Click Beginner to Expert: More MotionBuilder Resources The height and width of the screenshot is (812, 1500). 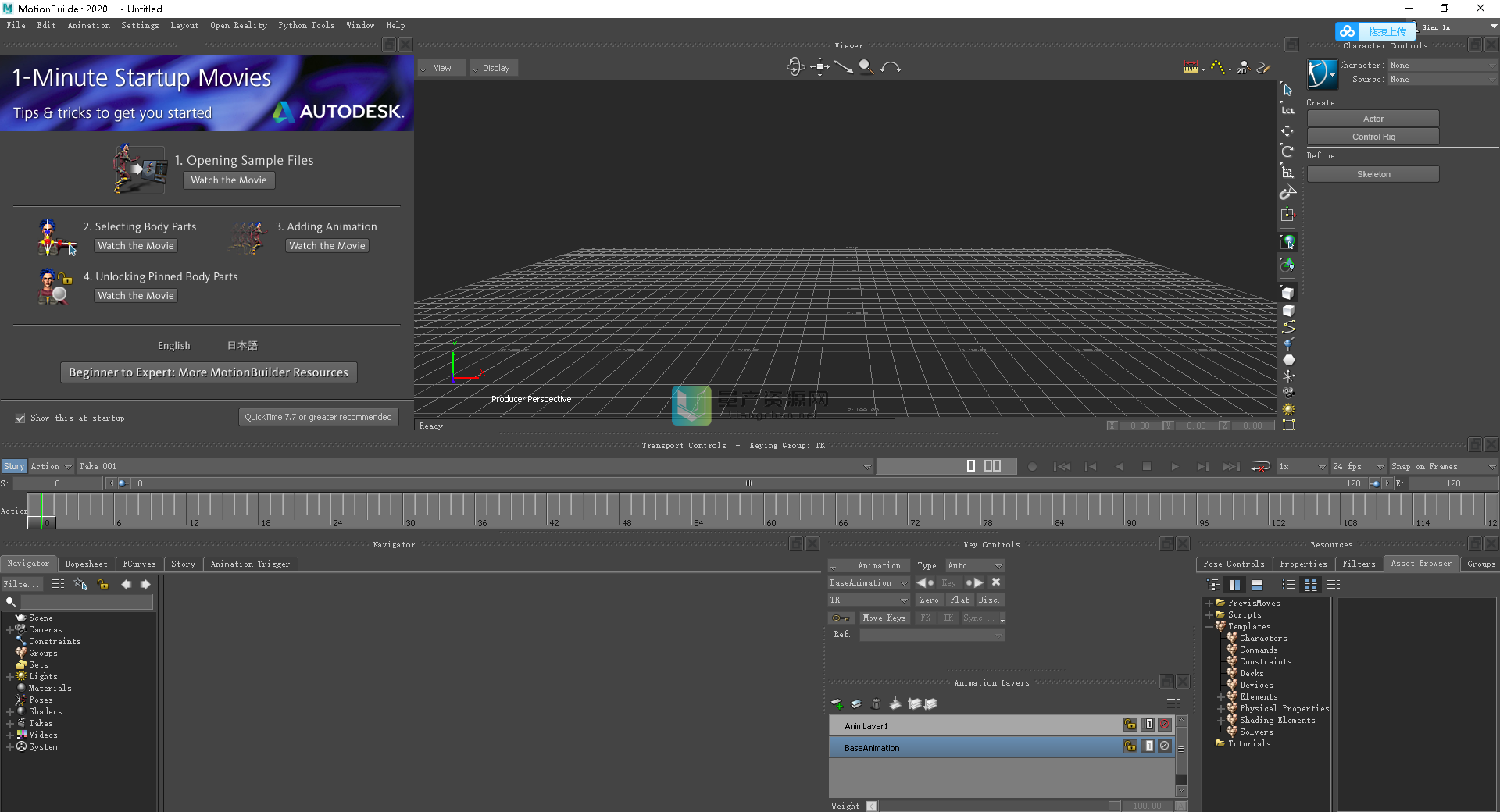pyautogui.click(x=208, y=372)
